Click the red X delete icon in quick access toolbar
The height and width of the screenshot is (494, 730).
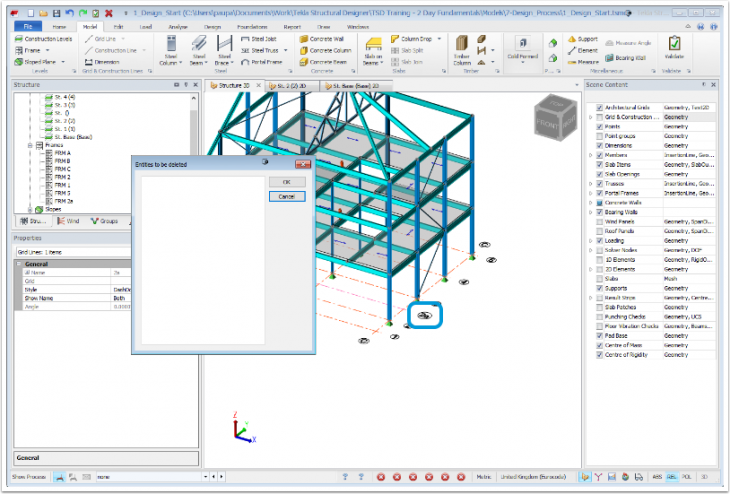coord(108,13)
